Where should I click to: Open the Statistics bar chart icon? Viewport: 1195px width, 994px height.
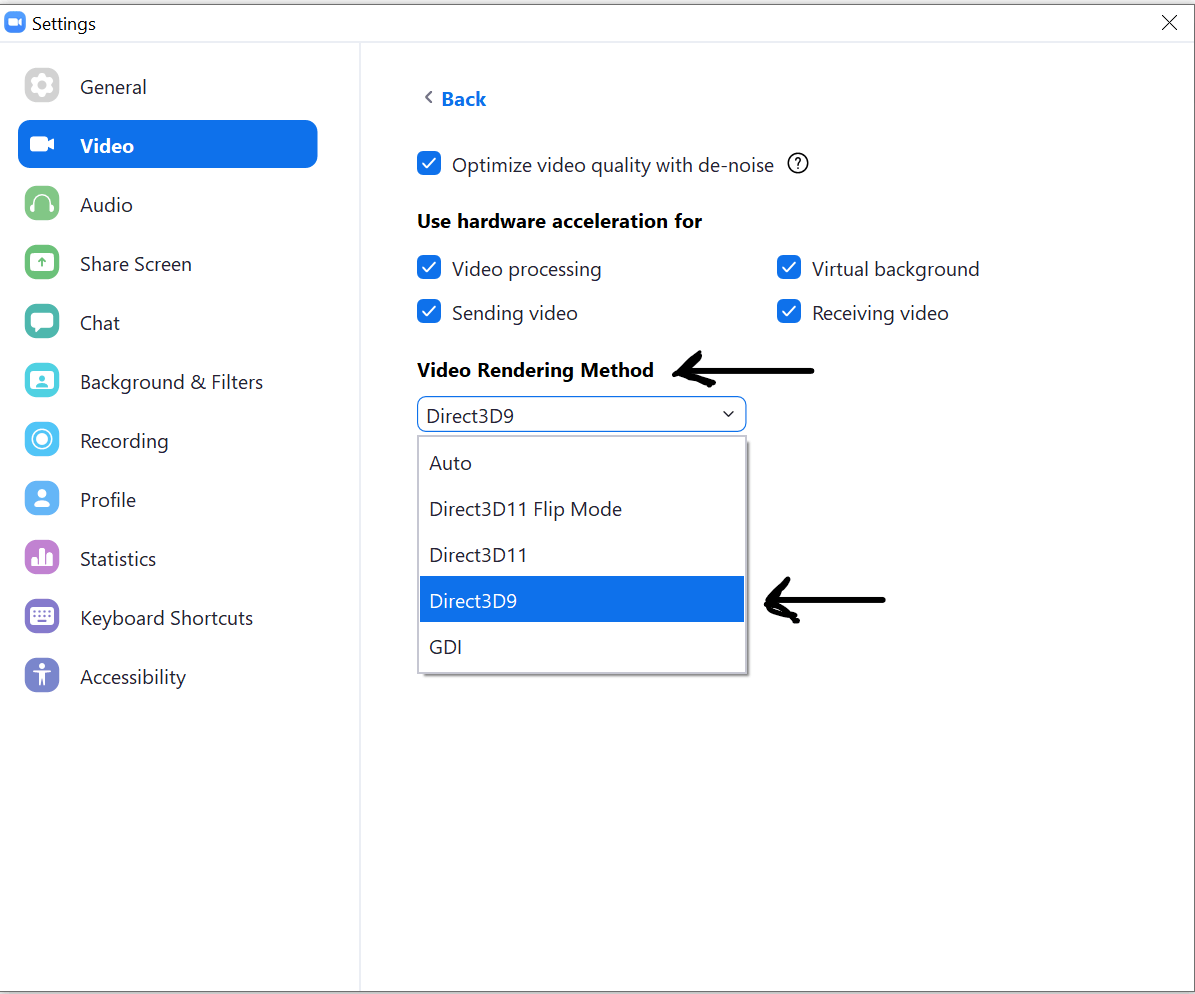42,557
